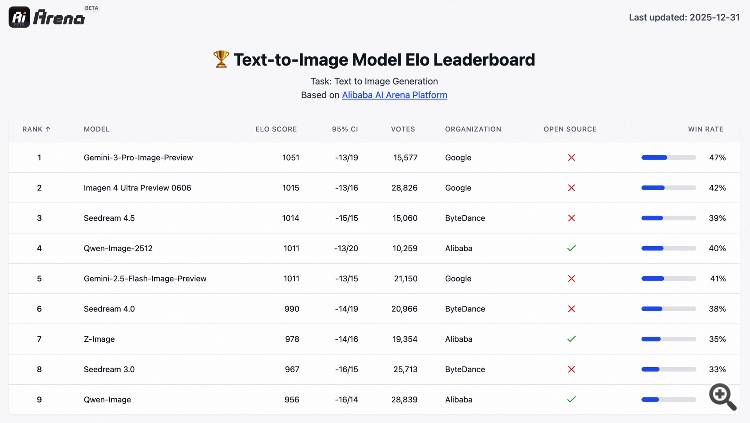
Task: Sort by the Rank column header arrow
Action: click(48, 129)
